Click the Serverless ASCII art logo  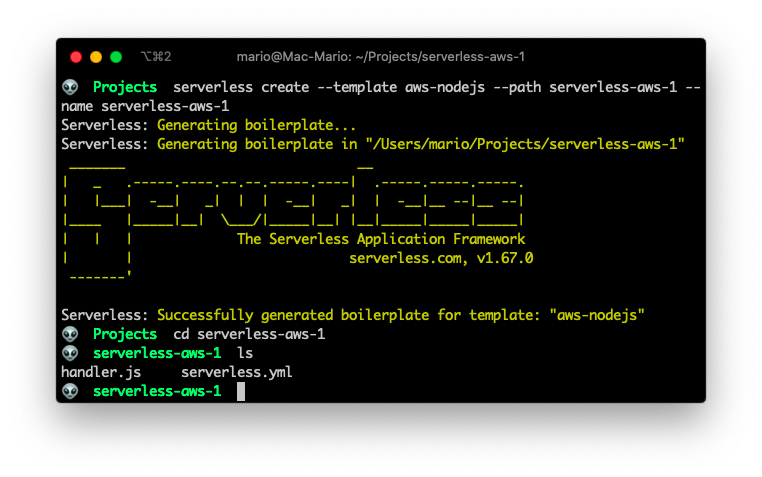(294, 221)
